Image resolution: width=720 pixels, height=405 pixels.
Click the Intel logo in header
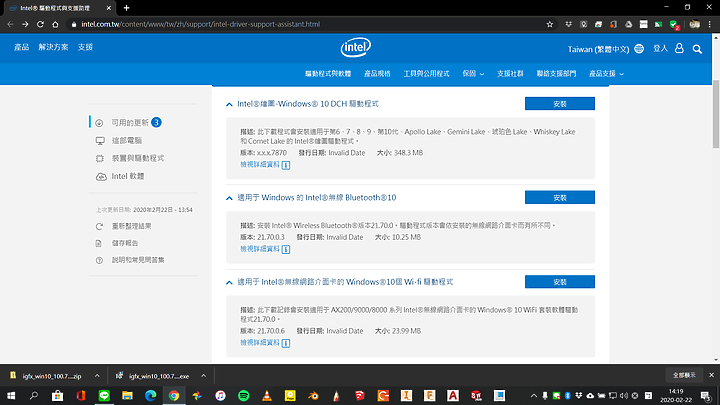[356, 47]
